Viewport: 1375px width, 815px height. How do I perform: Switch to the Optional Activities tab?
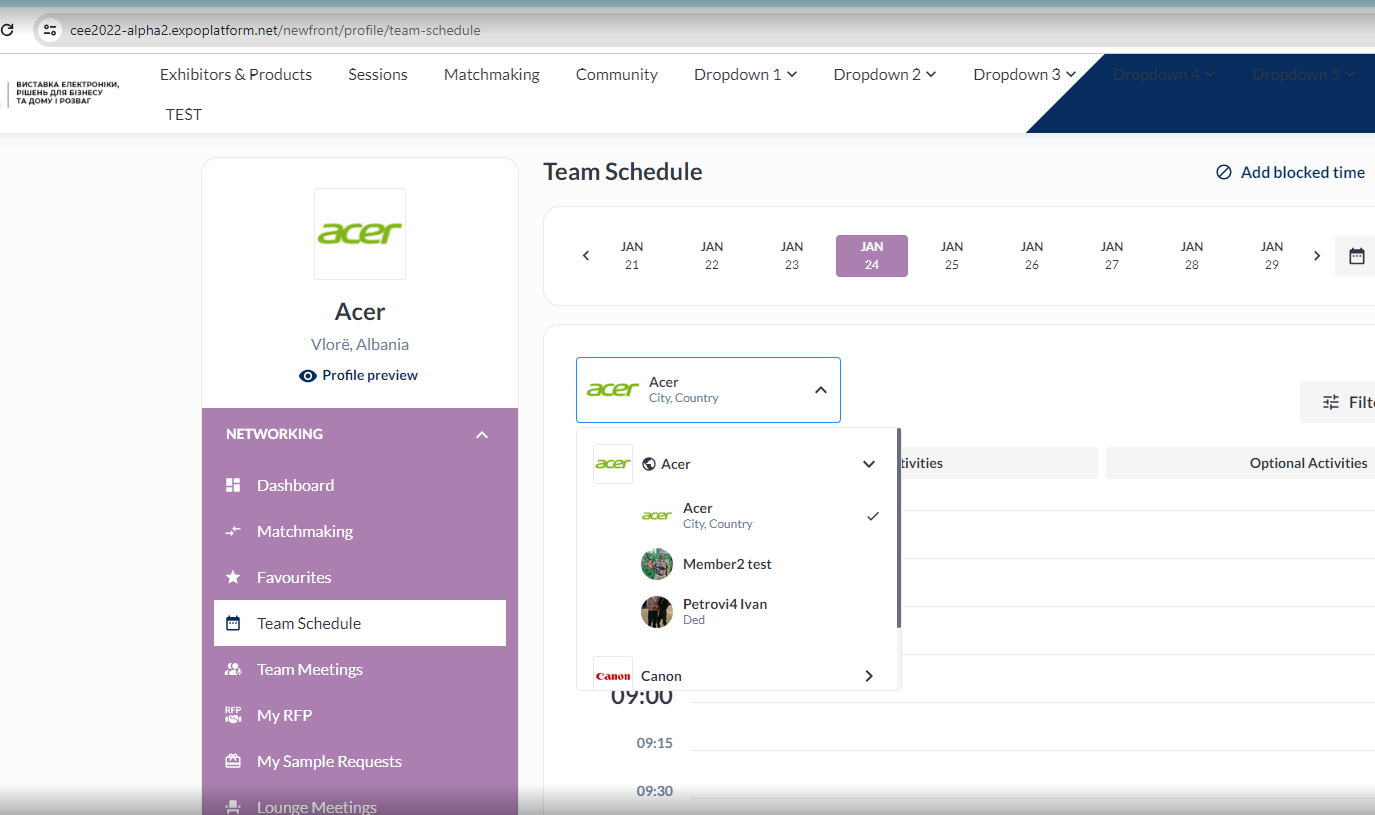[1307, 463]
